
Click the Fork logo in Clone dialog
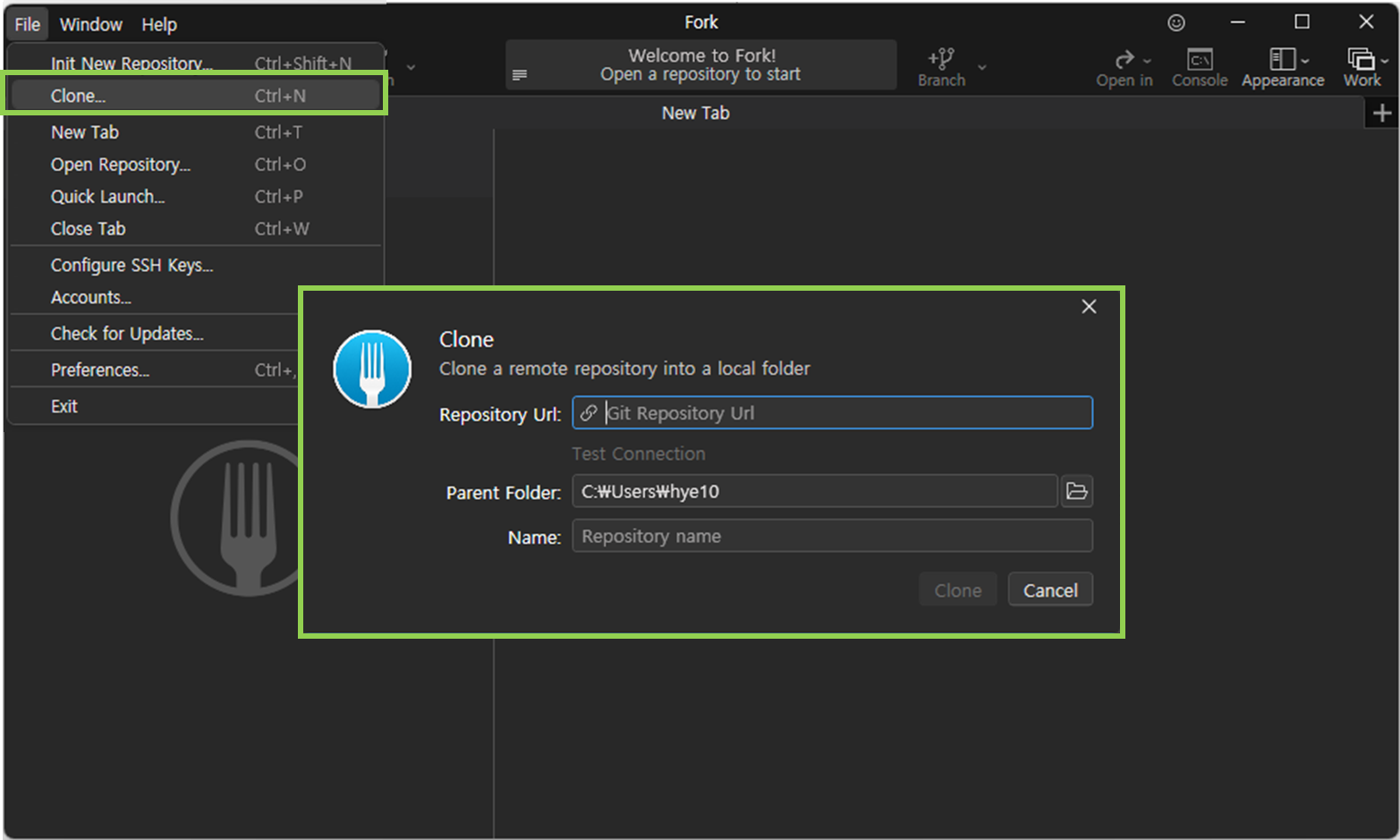pos(372,369)
